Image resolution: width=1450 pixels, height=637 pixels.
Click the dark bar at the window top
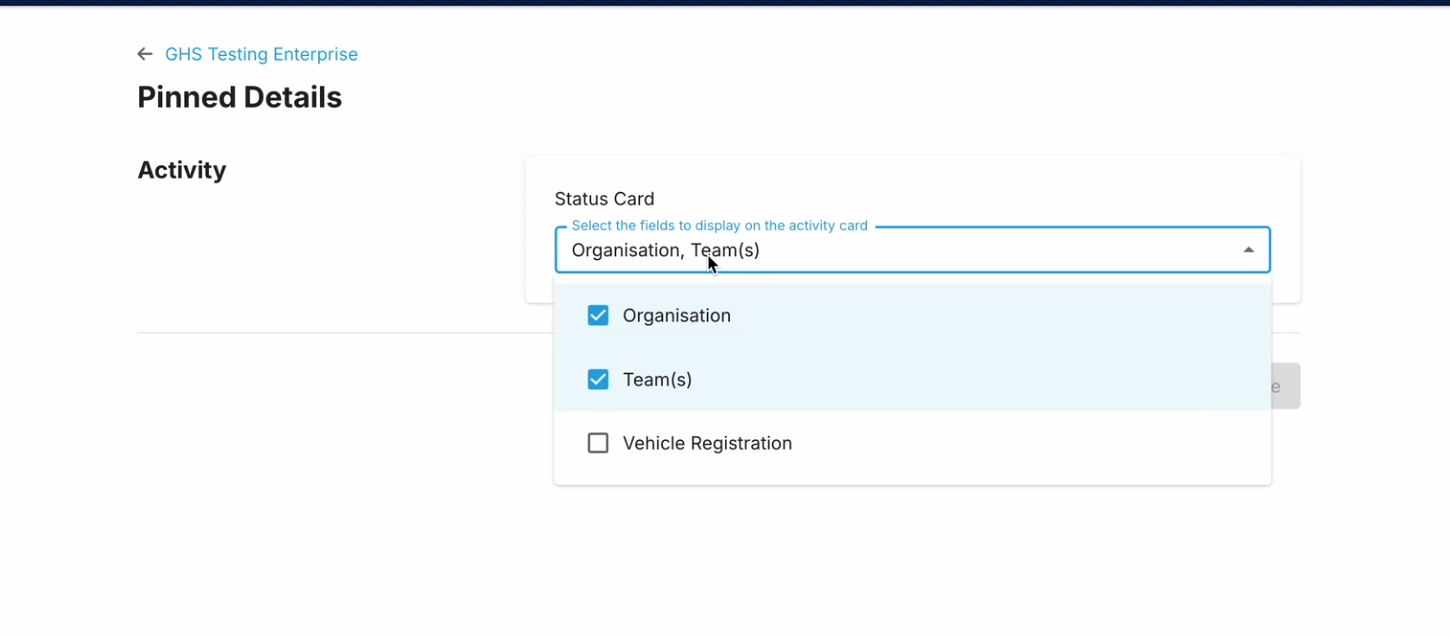pos(725,3)
